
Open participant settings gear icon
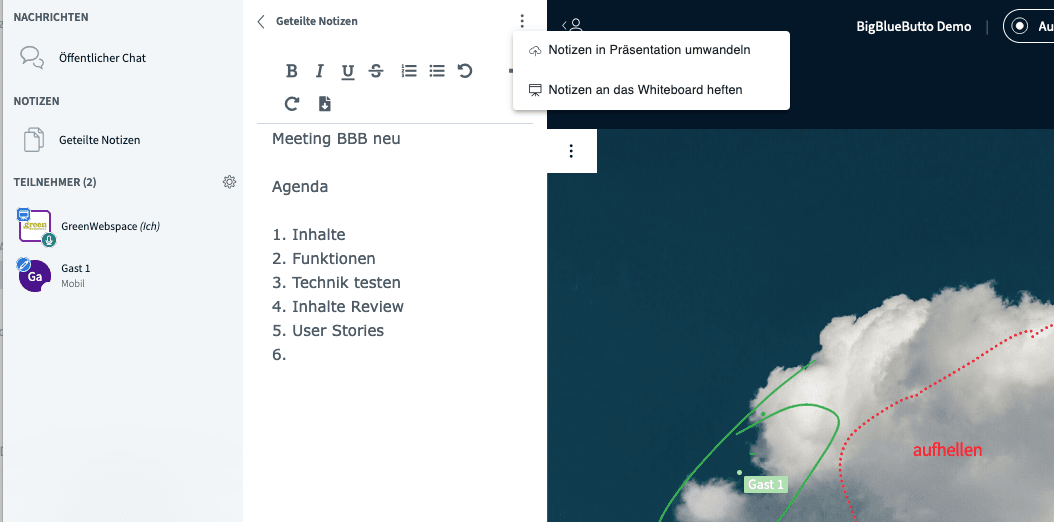point(229,182)
